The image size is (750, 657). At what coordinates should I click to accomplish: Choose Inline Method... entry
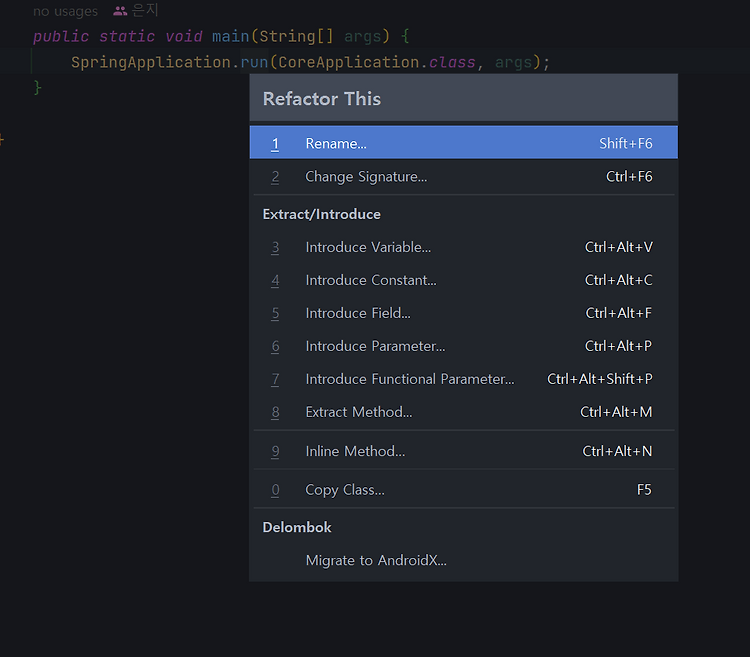(463, 451)
